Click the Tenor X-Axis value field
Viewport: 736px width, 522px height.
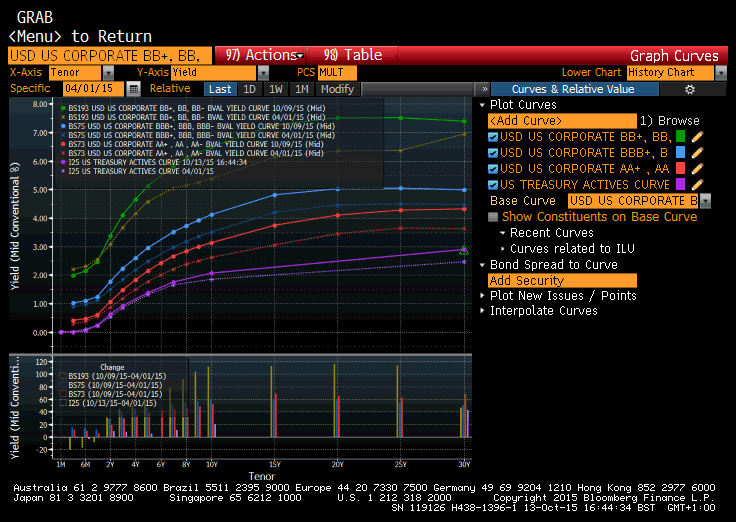[x=75, y=73]
